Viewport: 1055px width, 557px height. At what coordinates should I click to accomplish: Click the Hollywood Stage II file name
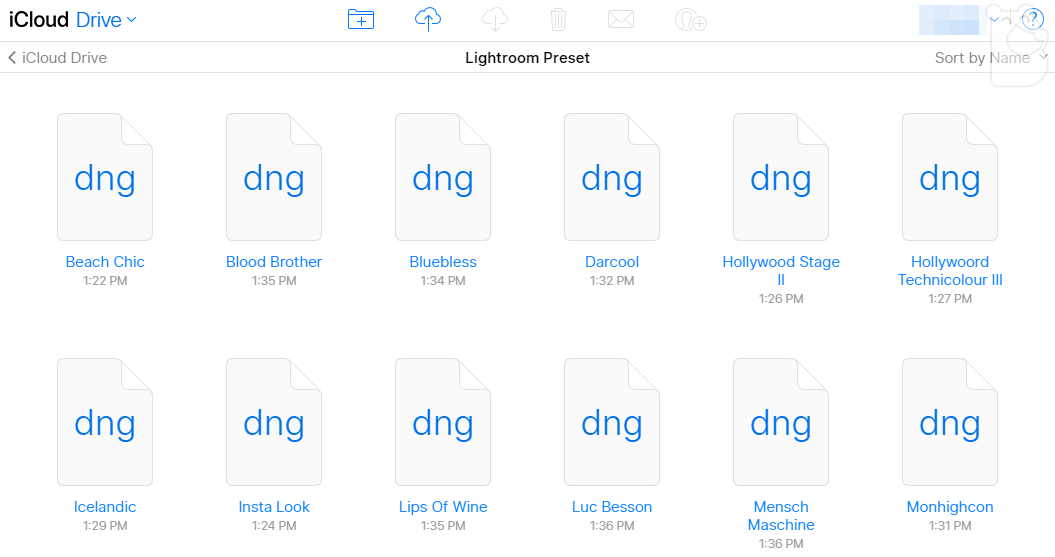[x=780, y=270]
